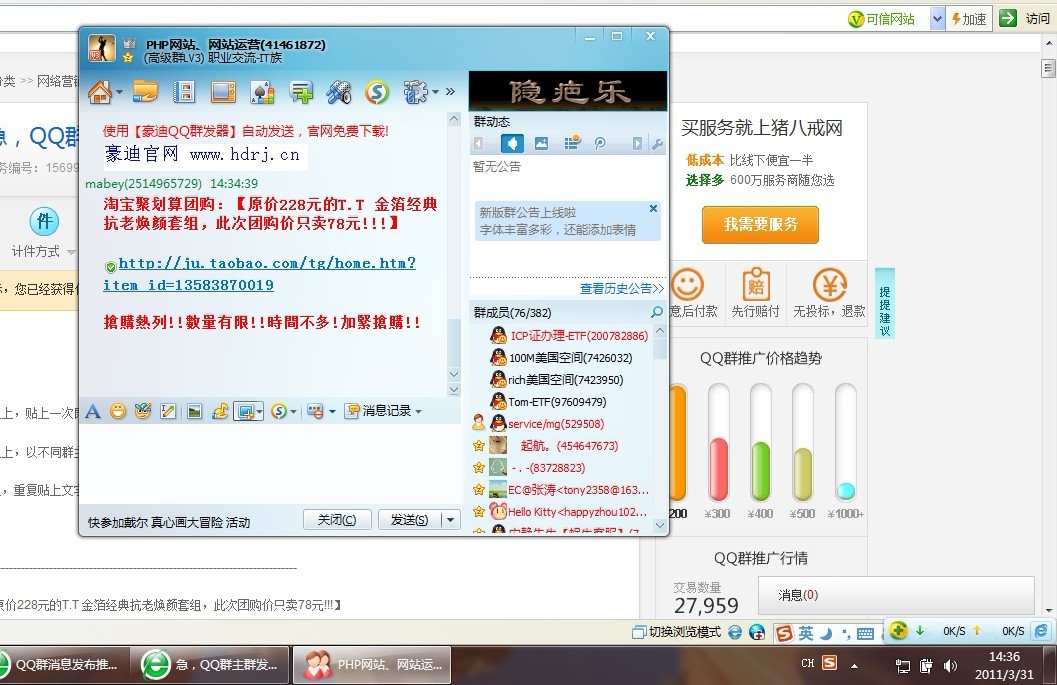Screen dimensions: 1057x685
Task: Click the 发送(S) button
Action: 409,520
